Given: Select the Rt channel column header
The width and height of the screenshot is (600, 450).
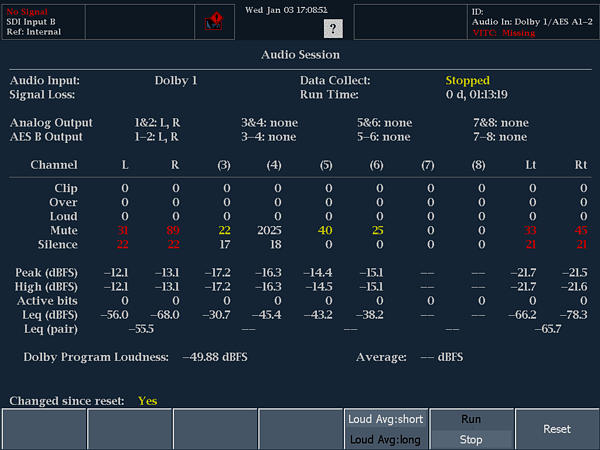Looking at the screenshot, I should 580,164.
